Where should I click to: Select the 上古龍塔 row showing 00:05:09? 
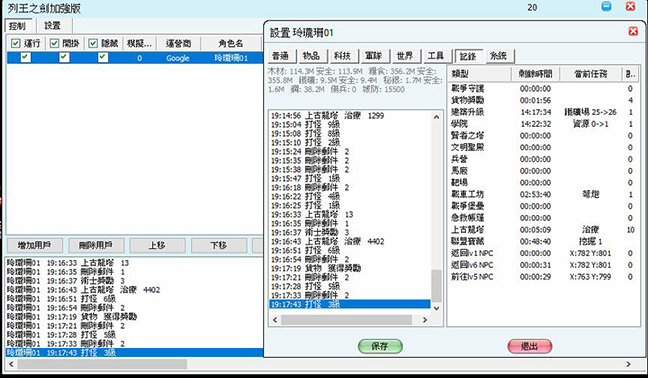click(543, 230)
